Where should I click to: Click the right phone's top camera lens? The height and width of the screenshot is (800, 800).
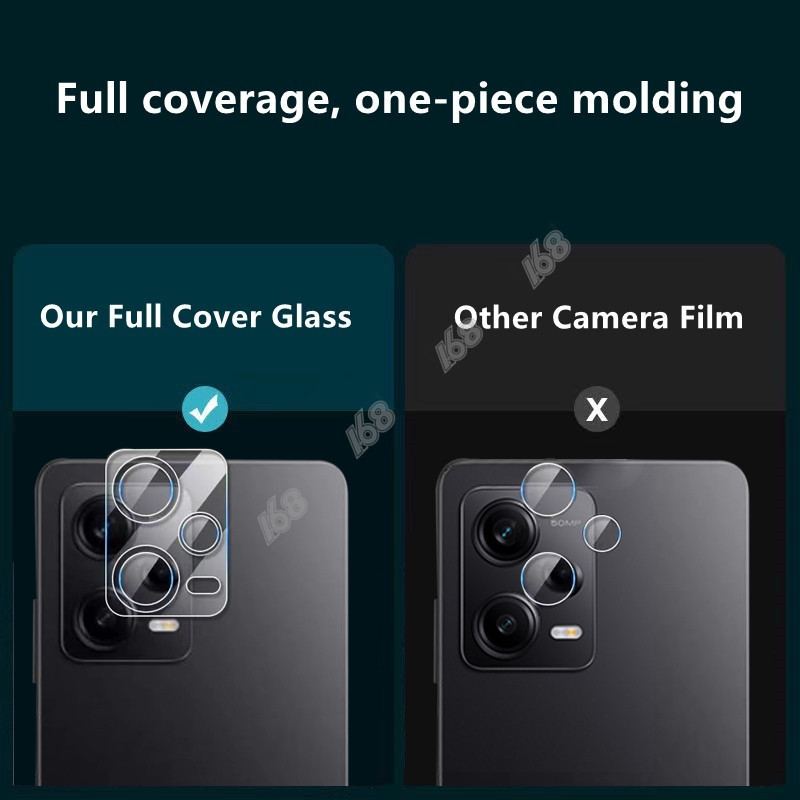[505, 532]
